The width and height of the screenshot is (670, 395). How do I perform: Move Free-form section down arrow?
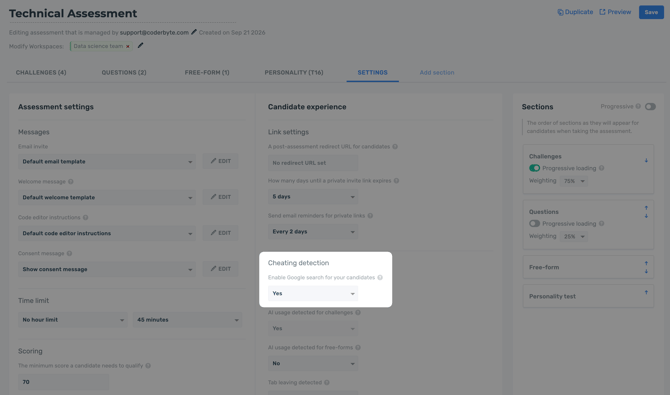646,271
